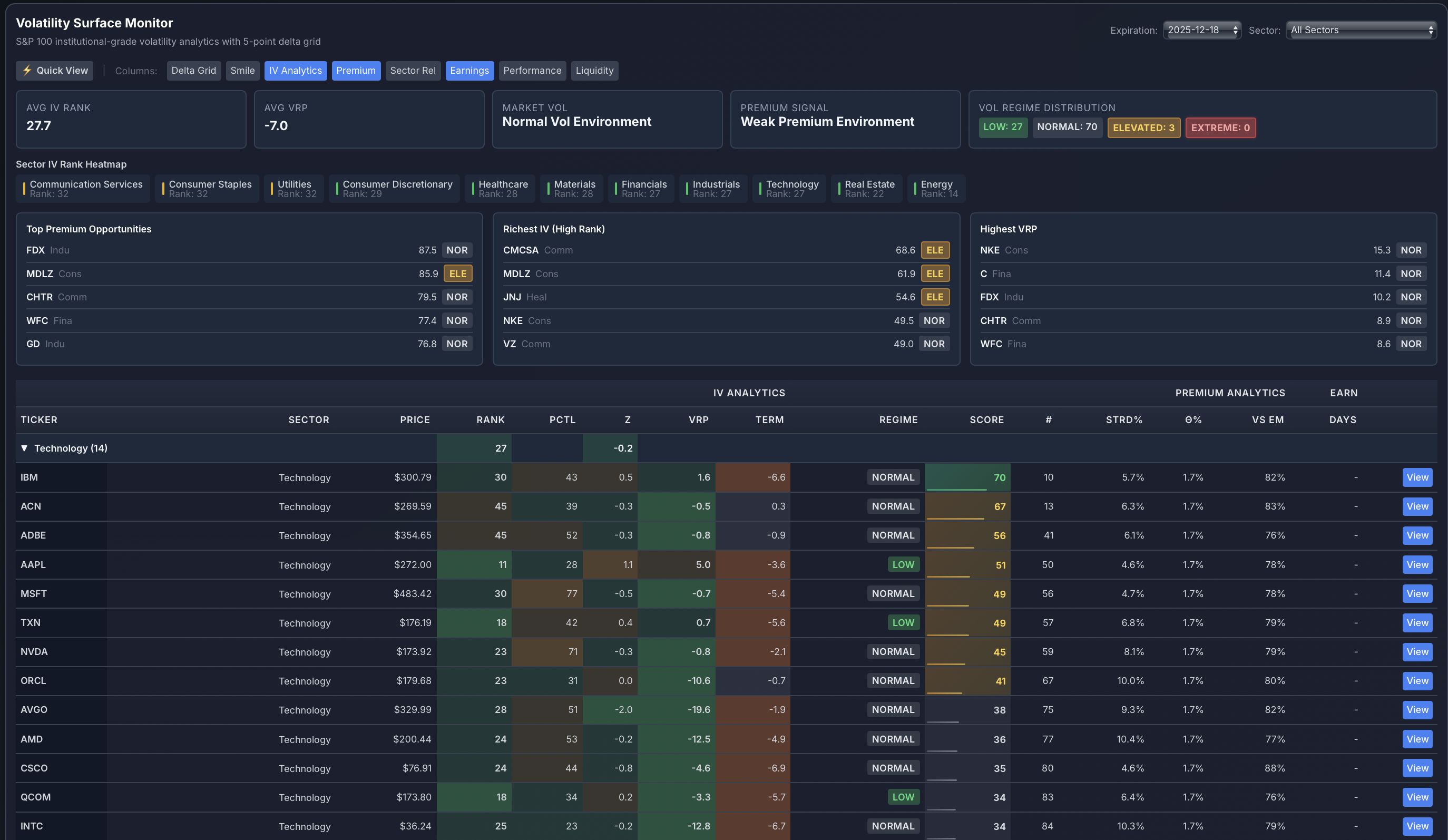Enable the Liquidity column
The image size is (1448, 840).
[595, 70]
